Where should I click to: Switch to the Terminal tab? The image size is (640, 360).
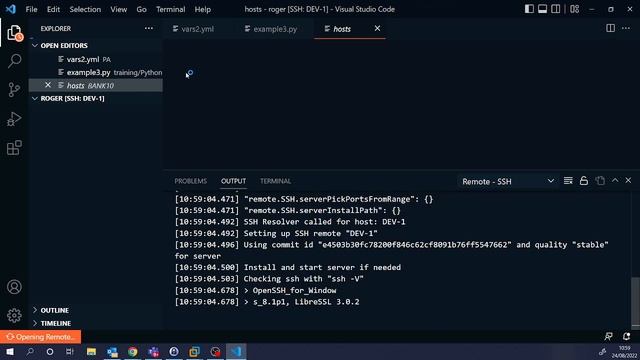tap(276, 181)
